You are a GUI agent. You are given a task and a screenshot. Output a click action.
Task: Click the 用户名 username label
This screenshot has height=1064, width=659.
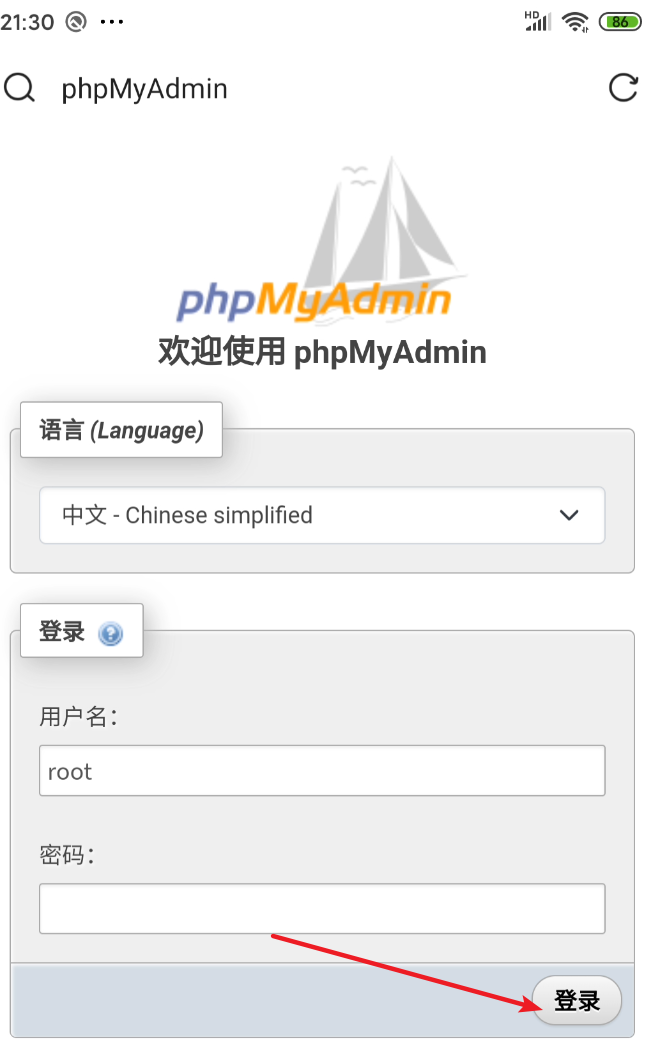tap(77, 716)
